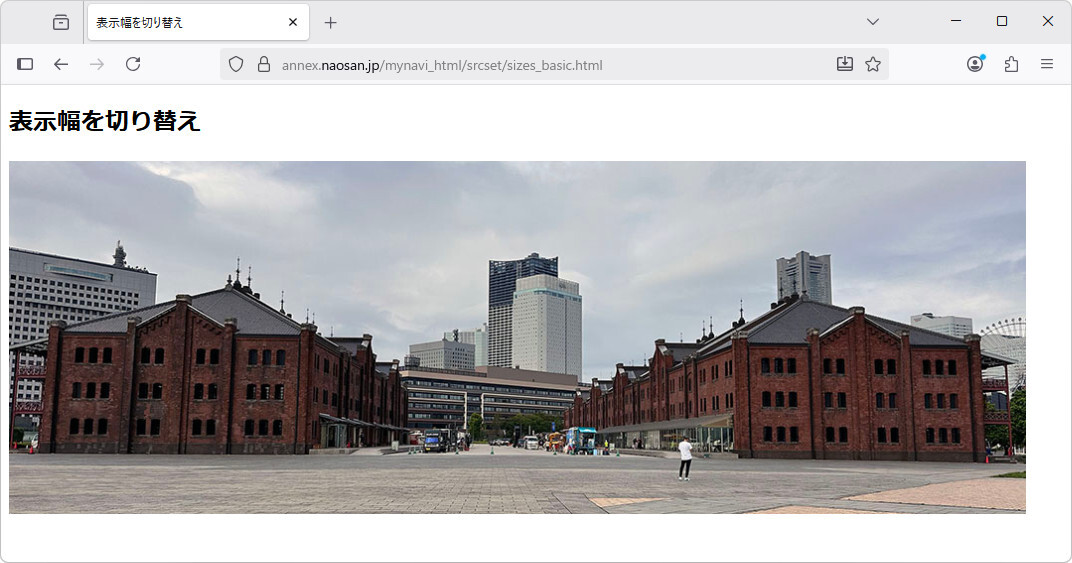Viewport: 1072px width, 563px height.
Task: Click the red brick warehouse photo
Action: point(517,337)
